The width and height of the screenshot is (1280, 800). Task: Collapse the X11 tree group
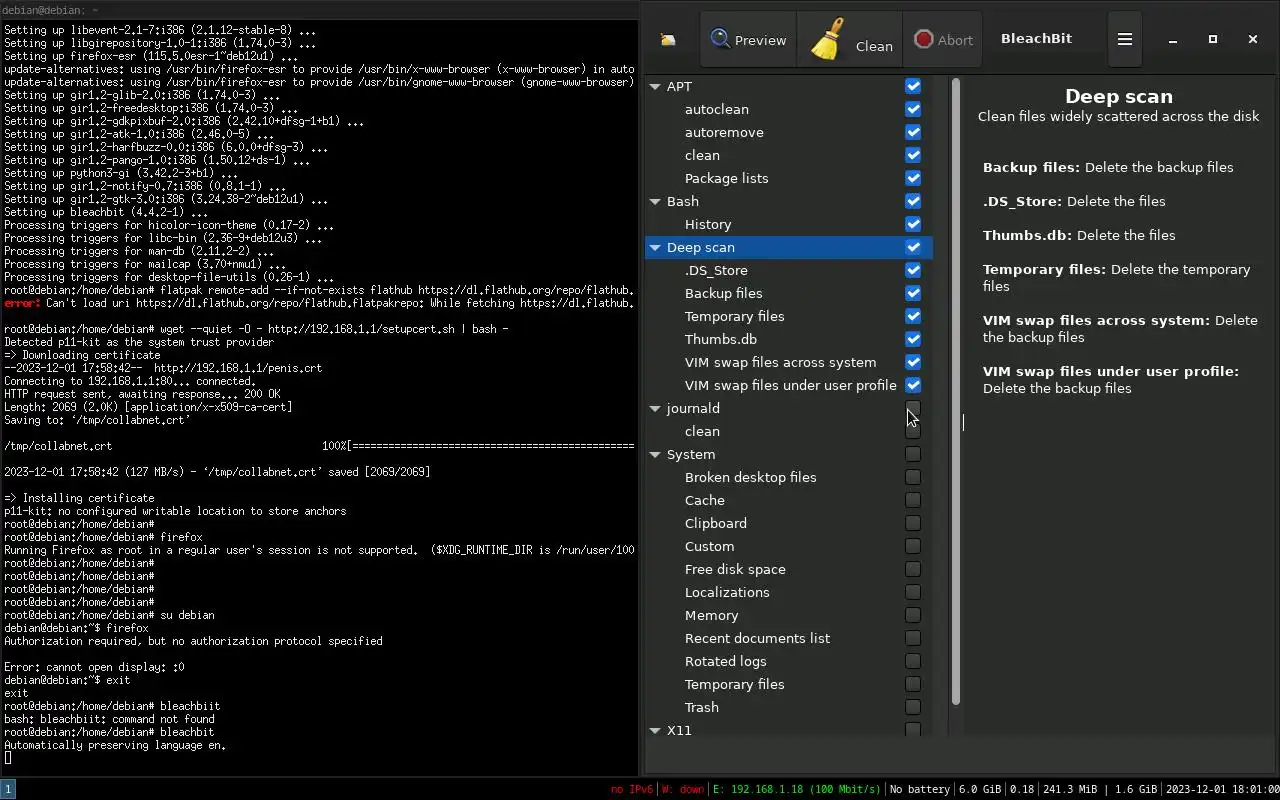click(655, 730)
